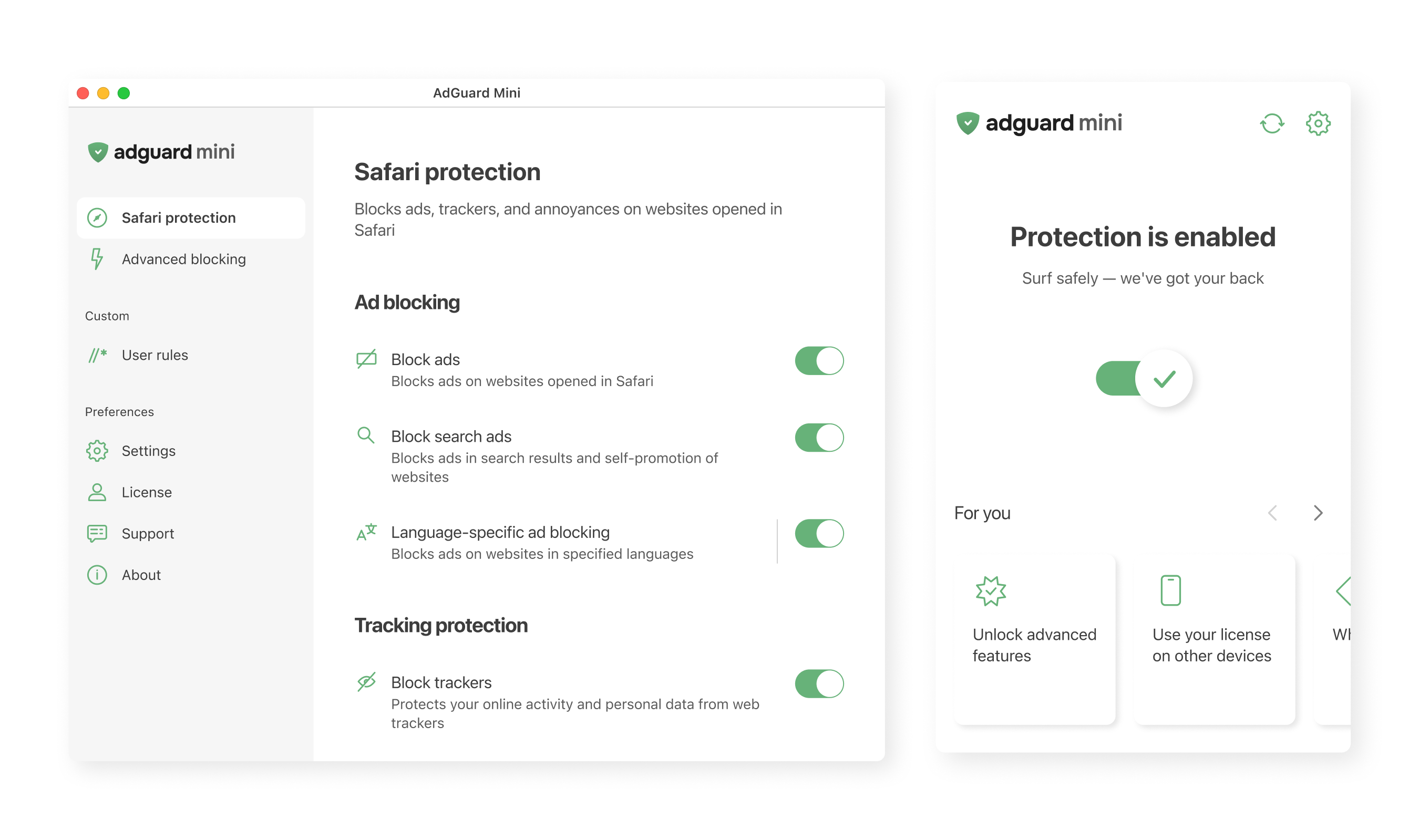The image size is (1419, 840).
Task: Turn off Block search ads switch
Action: tap(819, 438)
